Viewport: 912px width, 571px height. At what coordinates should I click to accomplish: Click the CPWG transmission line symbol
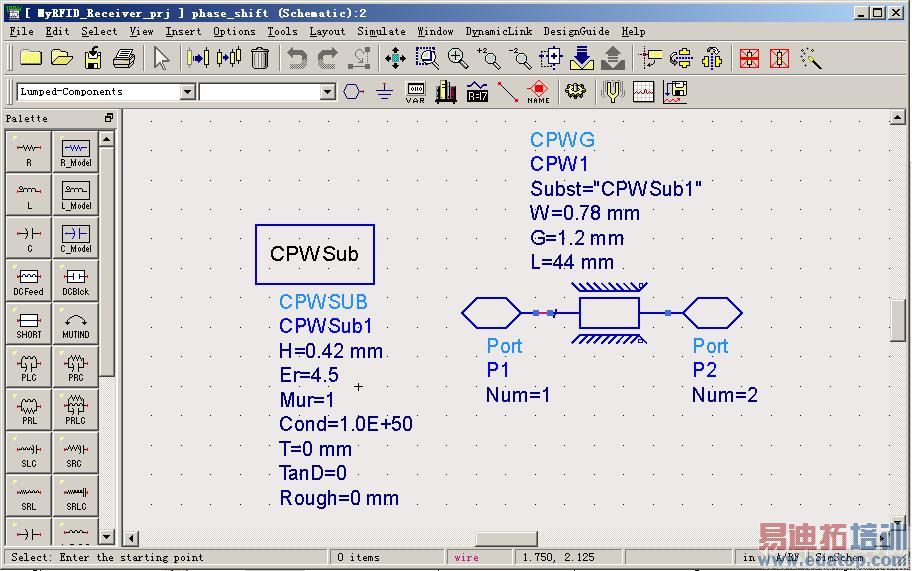pyautogui.click(x=609, y=313)
